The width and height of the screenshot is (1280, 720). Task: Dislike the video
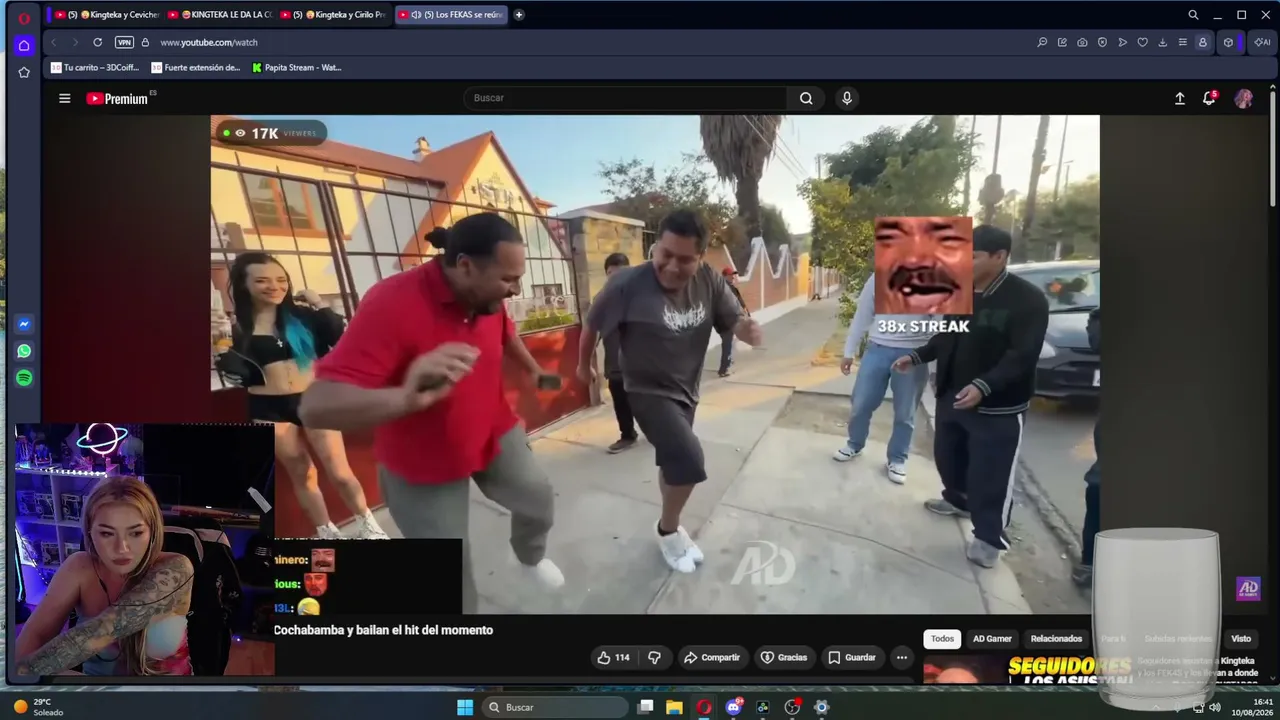654,657
